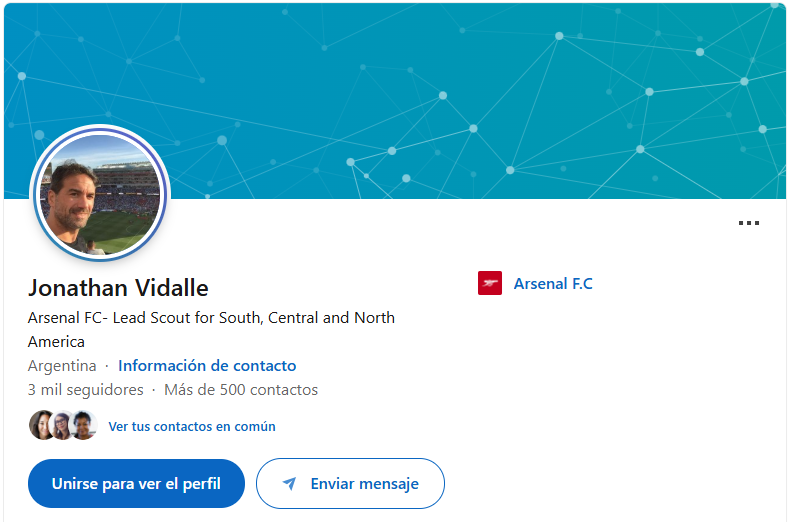This screenshot has width=788, height=522.
Task: Open Jonathan Vidalle's round profile photo
Action: coord(101,194)
